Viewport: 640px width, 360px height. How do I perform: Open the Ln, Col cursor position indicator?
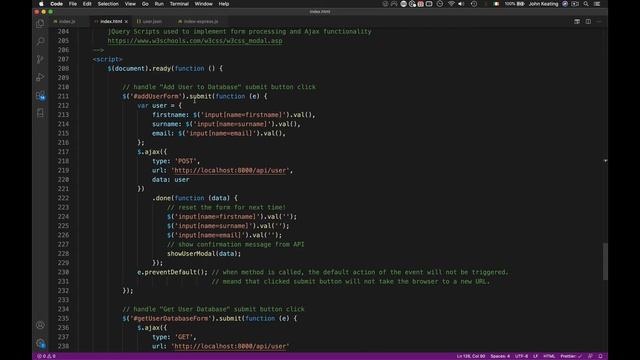[x=471, y=356]
